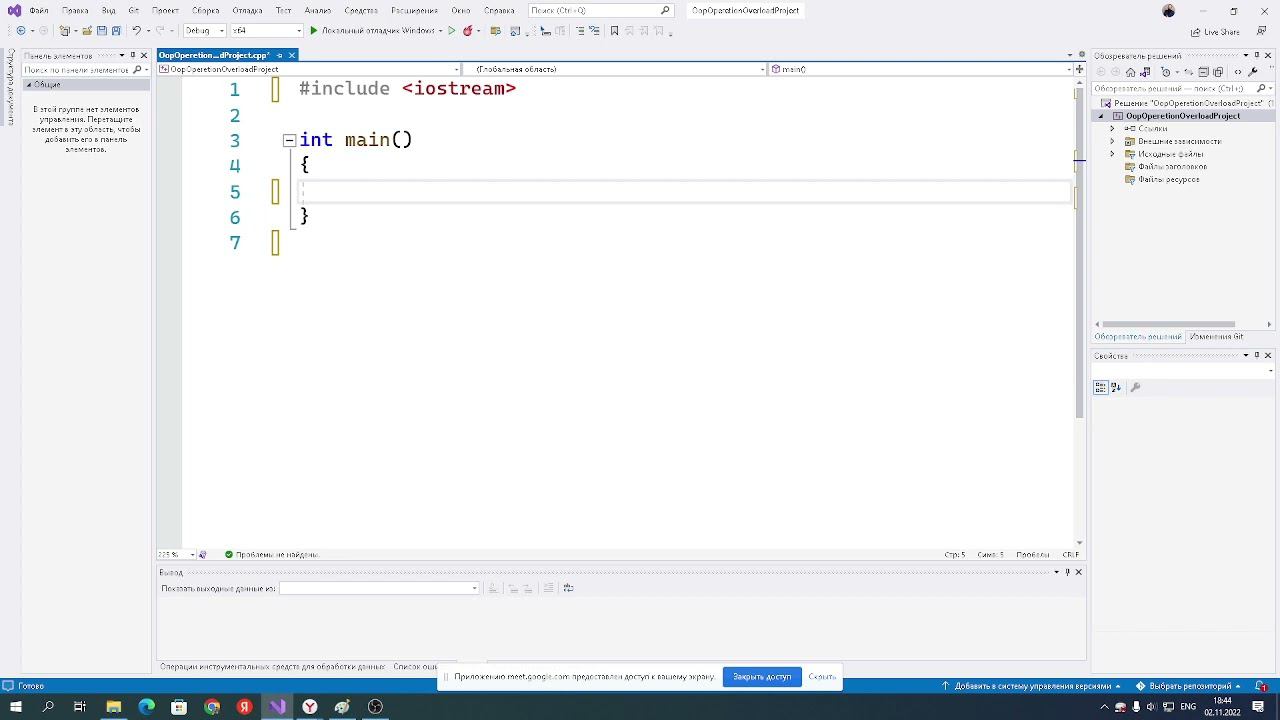This screenshot has width=1280, height=720.
Task: Open the Отладка menu
Action: [247, 10]
